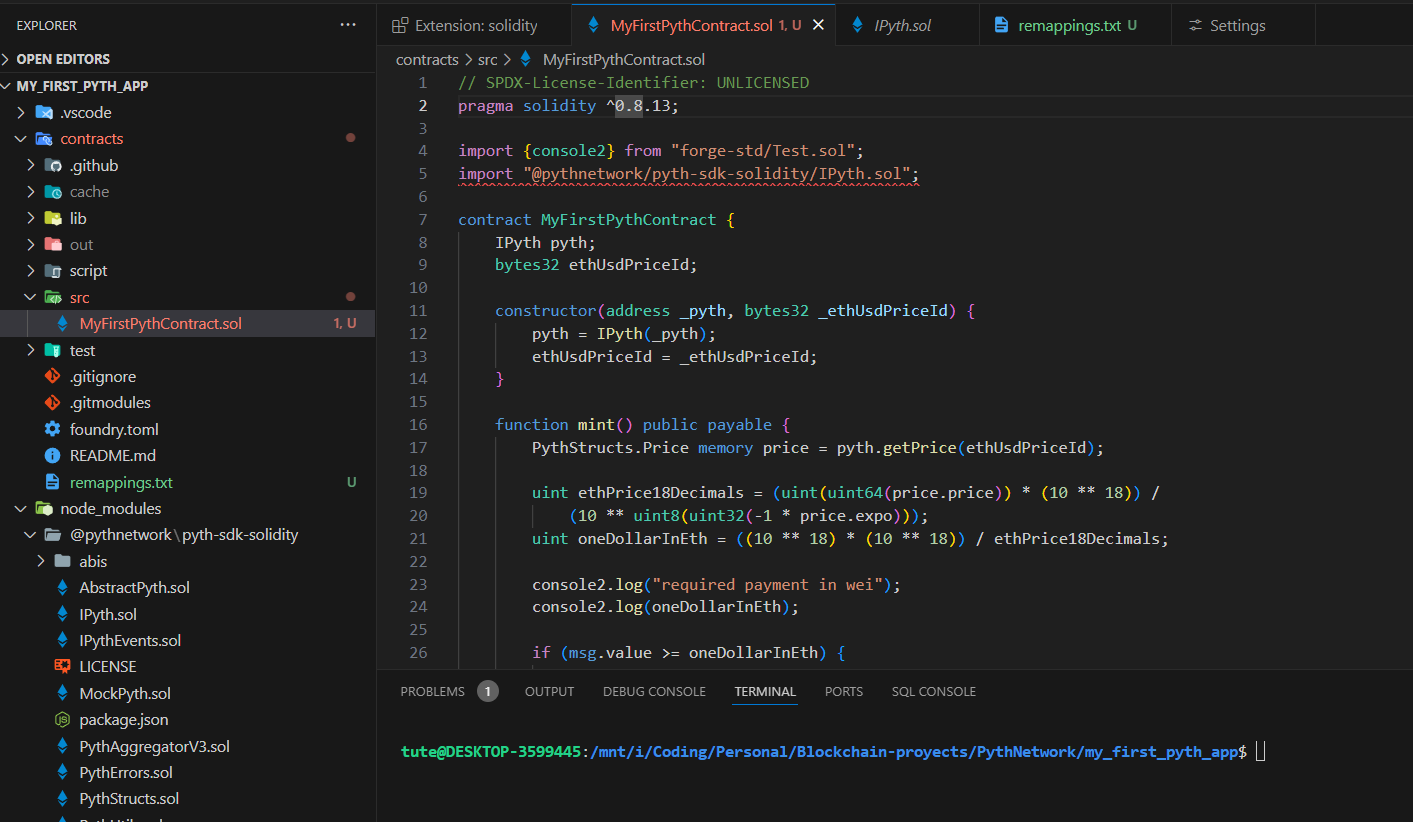
Task: Click 'contracts' in the breadcrumb path
Action: (427, 59)
